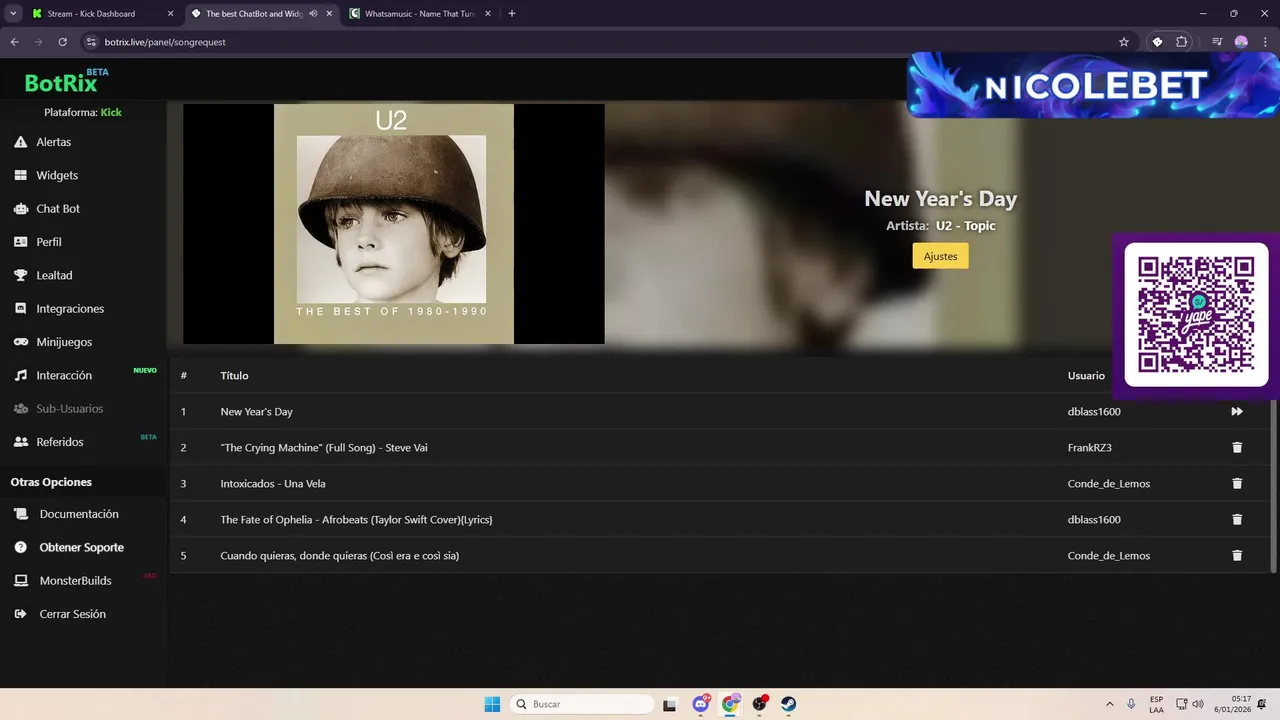Delete Intoxicados - Una Vela request
Viewport: 1280px width, 720px height.
[1237, 484]
